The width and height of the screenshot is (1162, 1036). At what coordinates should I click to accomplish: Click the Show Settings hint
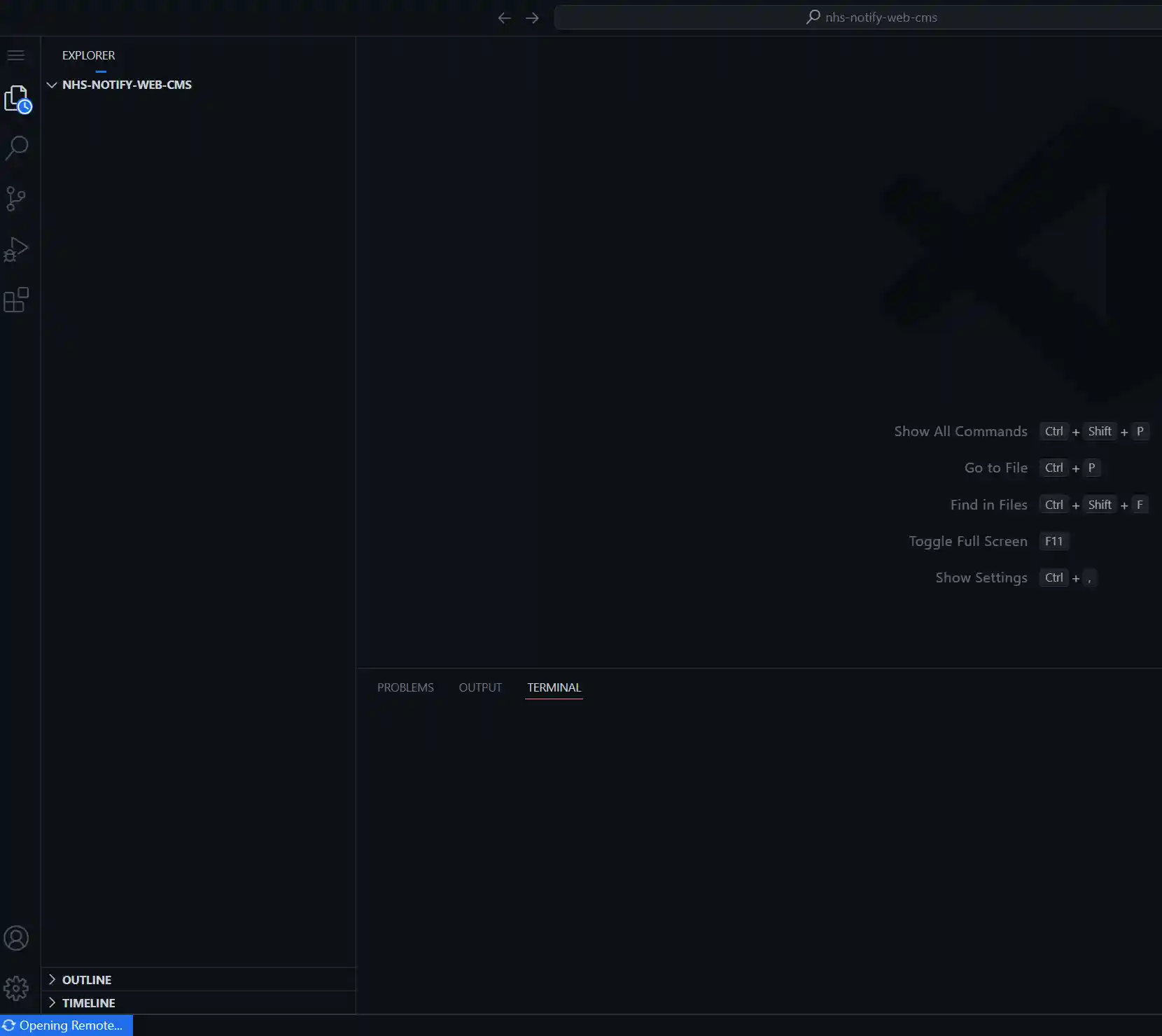pos(981,577)
